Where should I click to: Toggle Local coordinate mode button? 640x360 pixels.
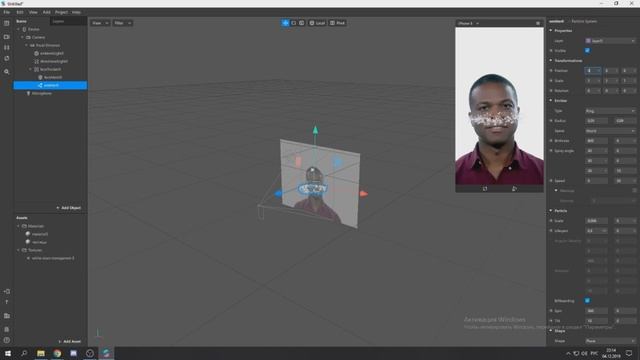click(x=317, y=23)
